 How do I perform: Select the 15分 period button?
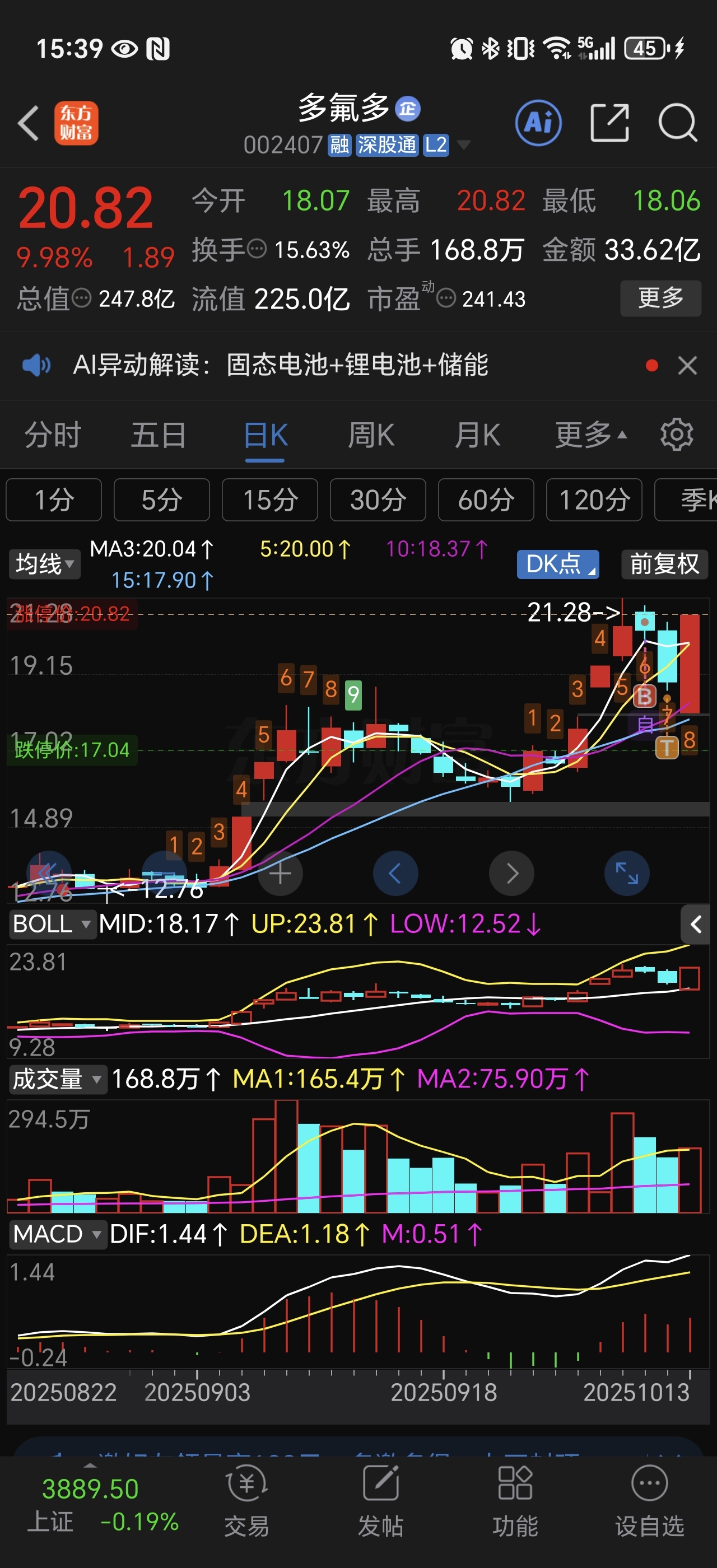click(270, 500)
